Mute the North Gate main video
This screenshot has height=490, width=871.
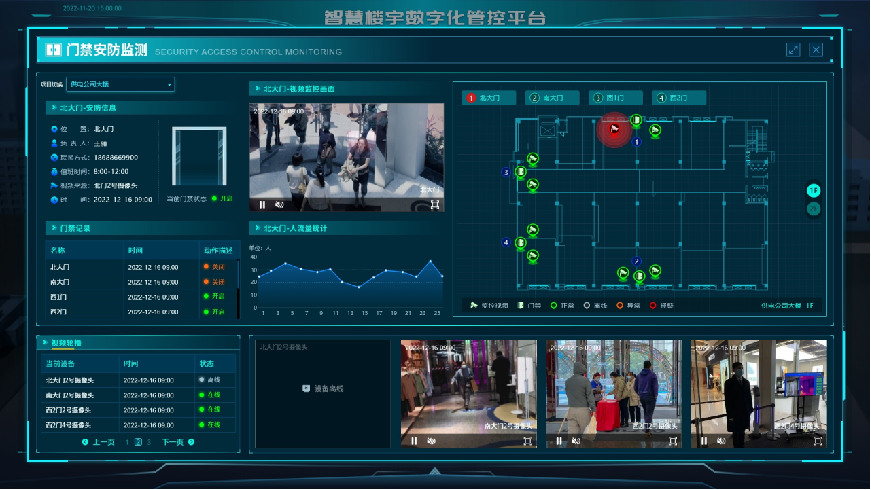click(x=279, y=204)
